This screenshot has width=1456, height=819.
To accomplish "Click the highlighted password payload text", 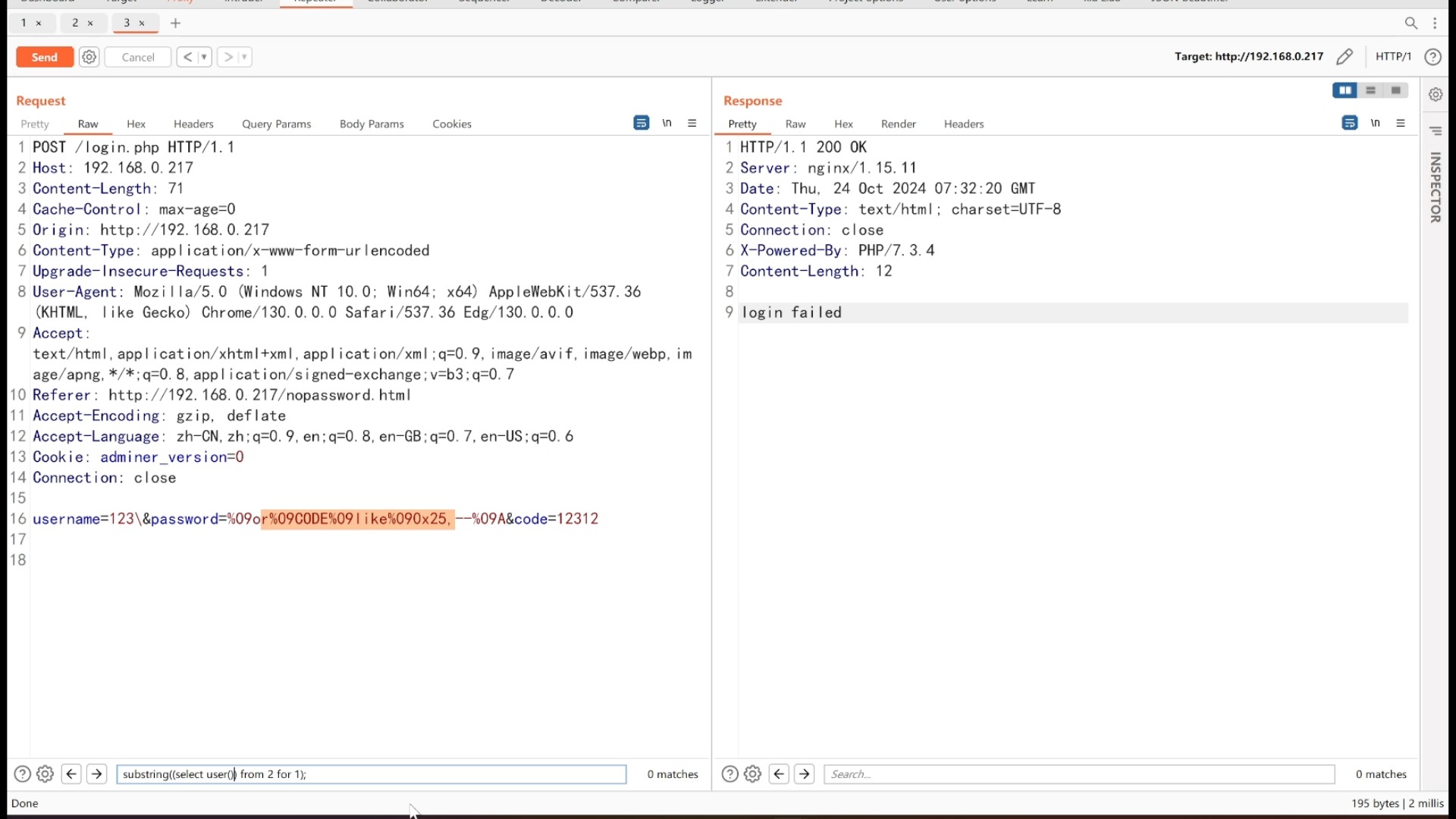I will pyautogui.click(x=358, y=519).
